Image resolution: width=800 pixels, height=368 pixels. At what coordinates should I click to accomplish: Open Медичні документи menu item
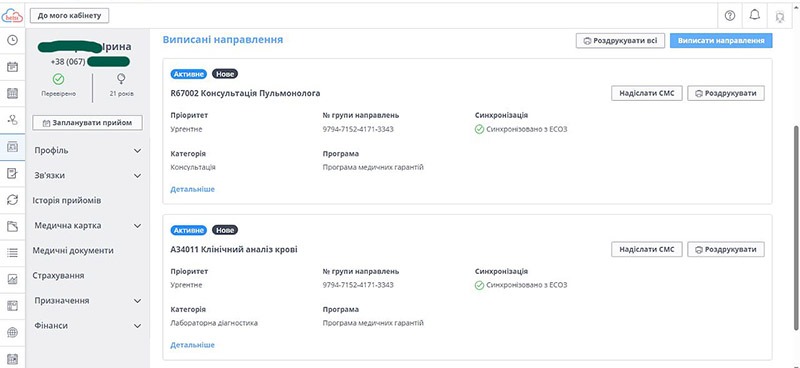[x=73, y=251]
